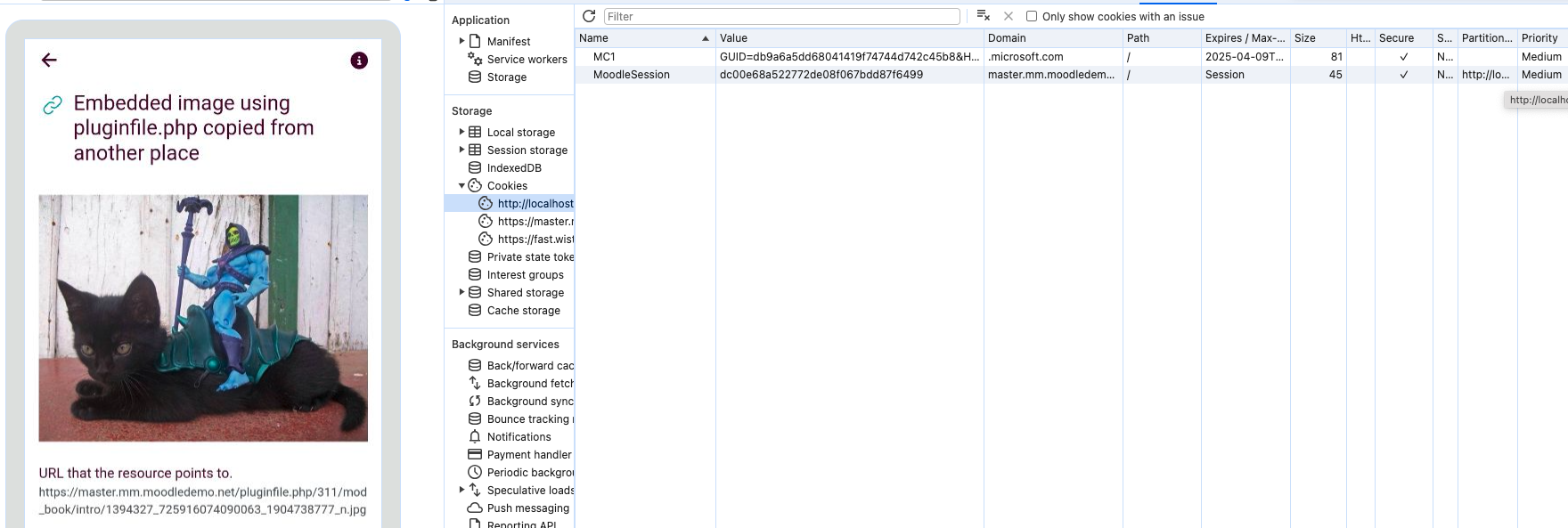Select the MC1 cookie row

[1071, 57]
